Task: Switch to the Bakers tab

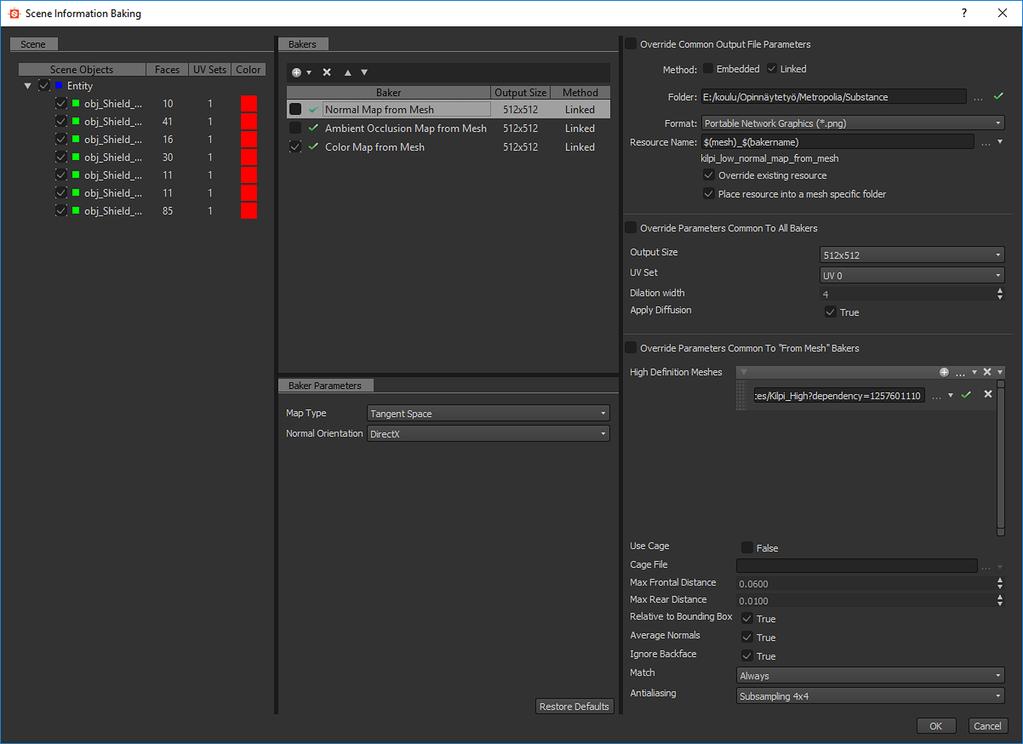Action: pyautogui.click(x=303, y=44)
